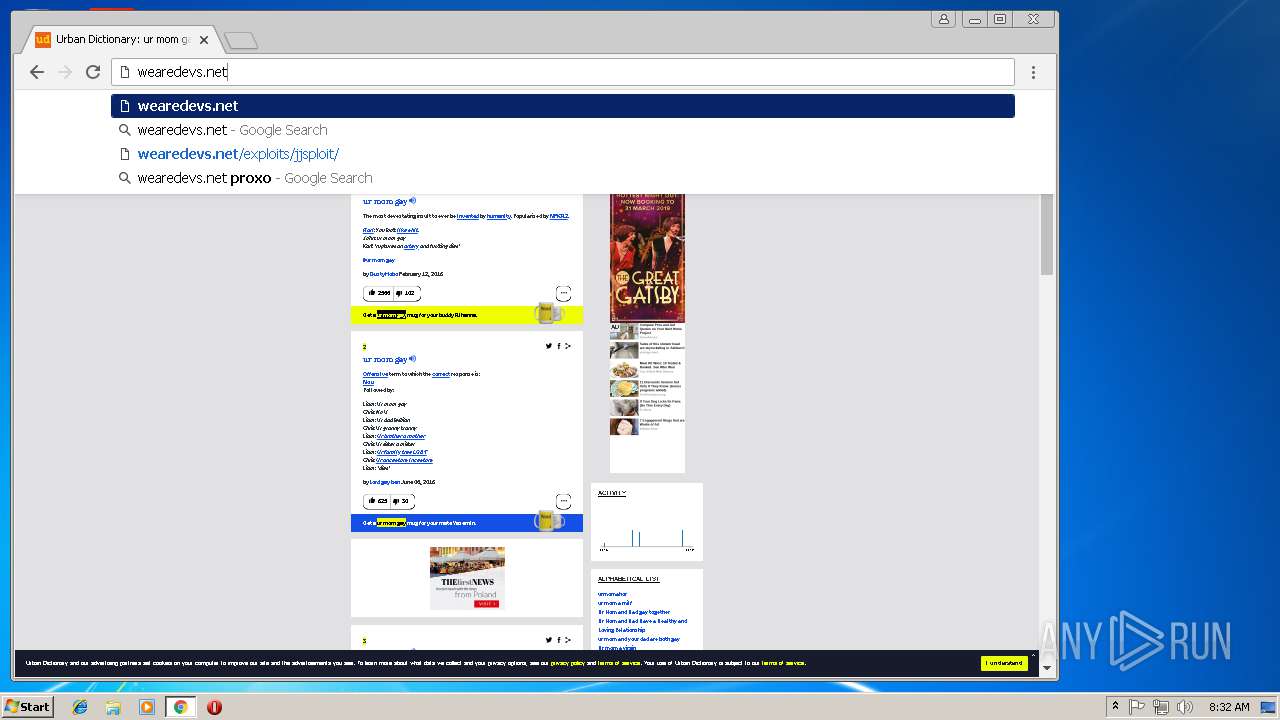Screen dimensions: 1280x720
Task: Select 'wearedevs.net proxo - Google Search' suggestion
Action: tap(563, 178)
